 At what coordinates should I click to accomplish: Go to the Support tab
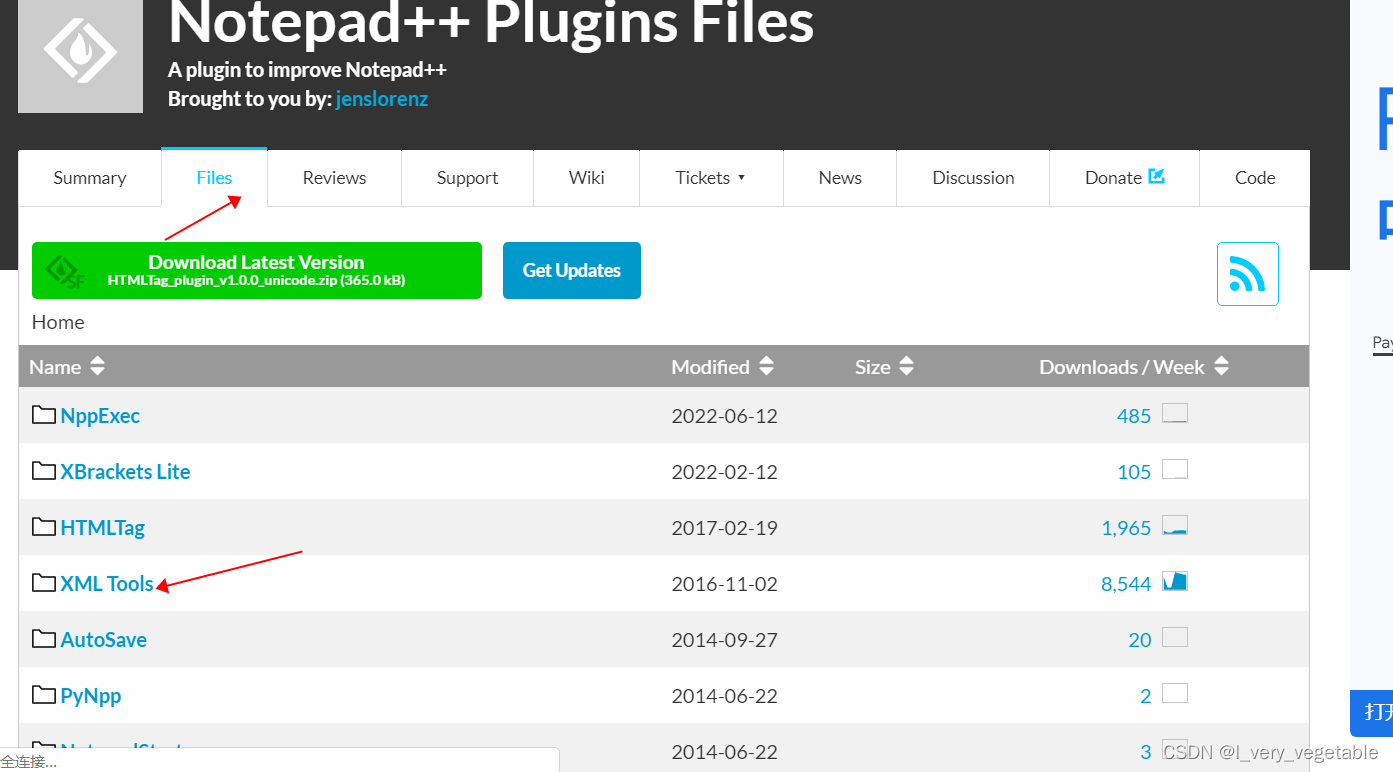(x=467, y=178)
